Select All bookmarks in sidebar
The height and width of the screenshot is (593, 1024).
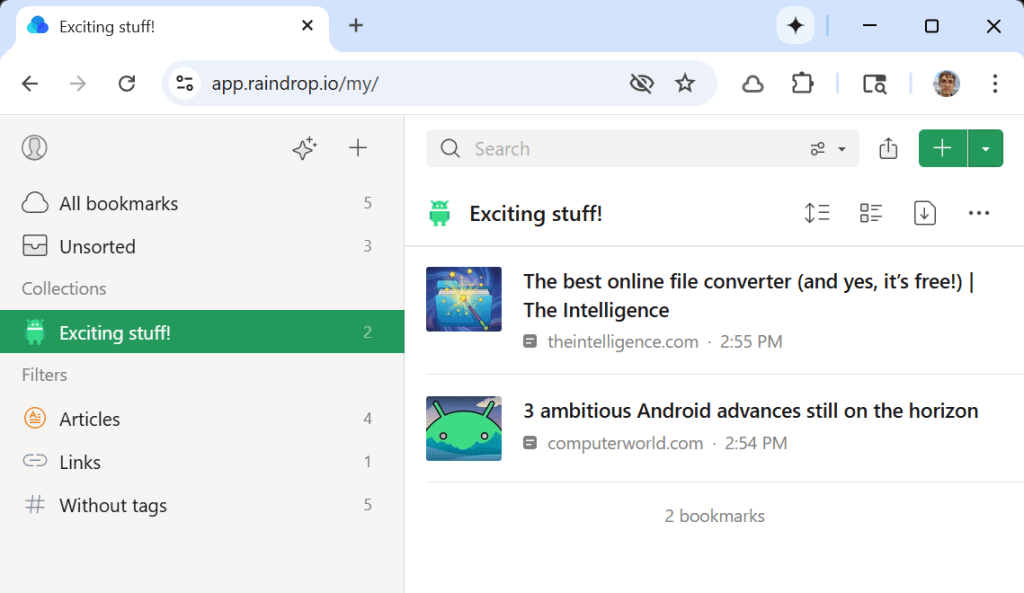point(118,203)
